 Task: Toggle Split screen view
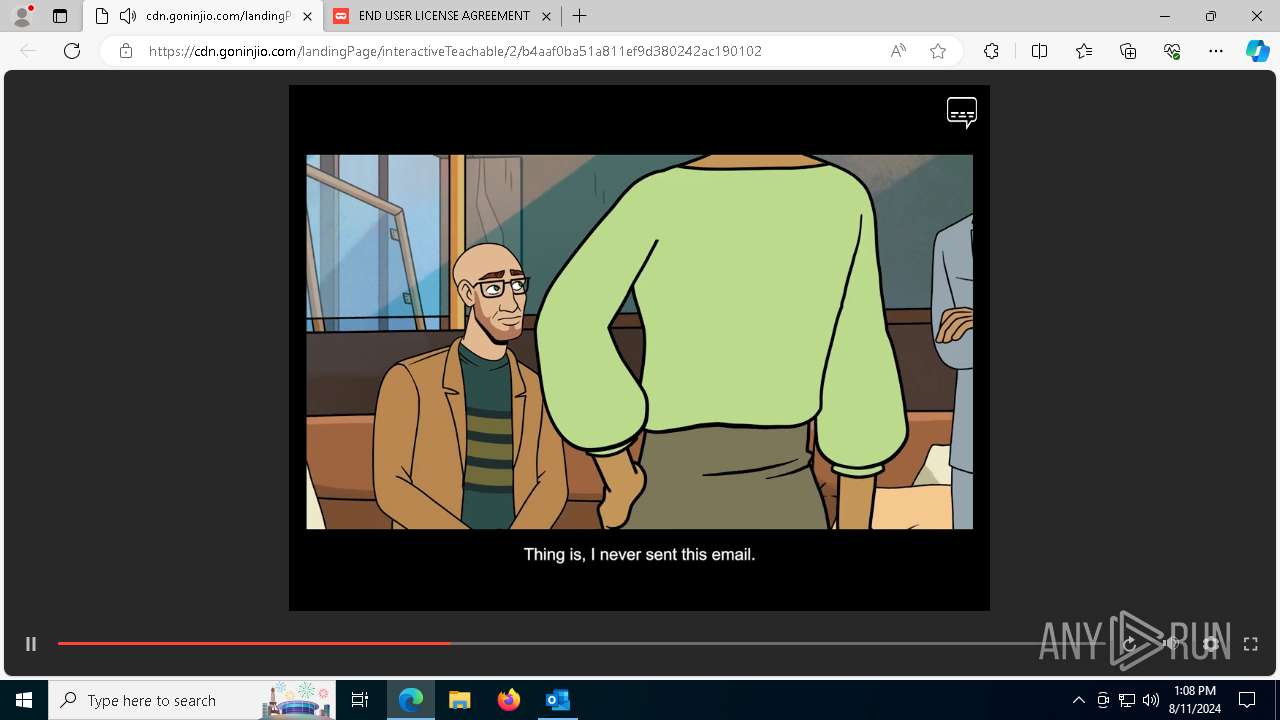click(1039, 51)
